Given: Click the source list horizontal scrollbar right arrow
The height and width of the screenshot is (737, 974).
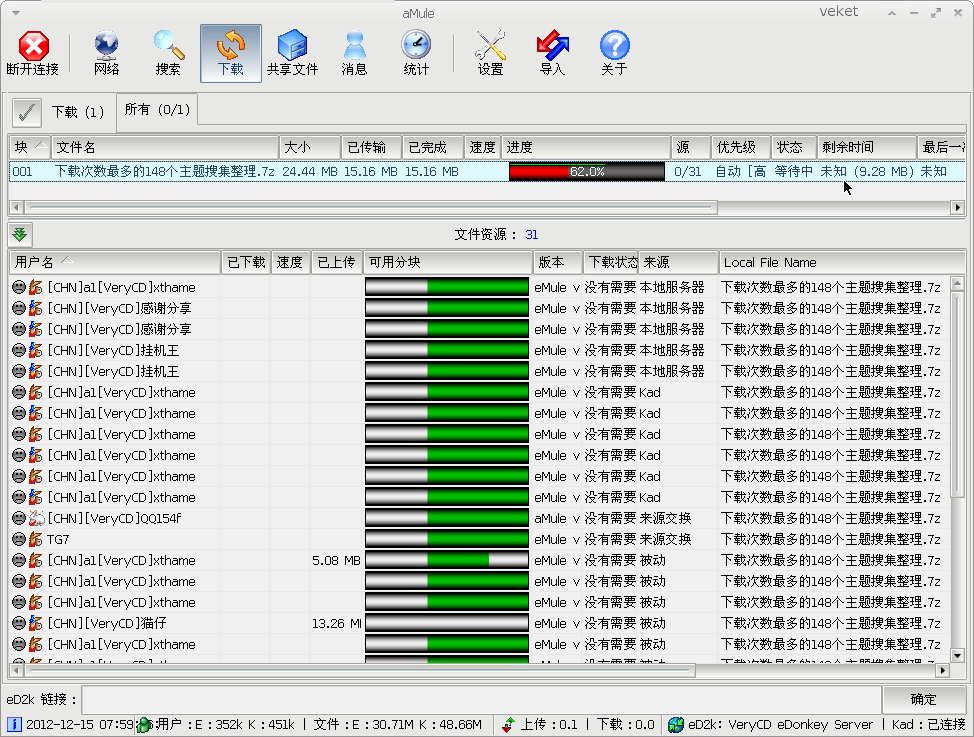Looking at the screenshot, I should tap(944, 671).
